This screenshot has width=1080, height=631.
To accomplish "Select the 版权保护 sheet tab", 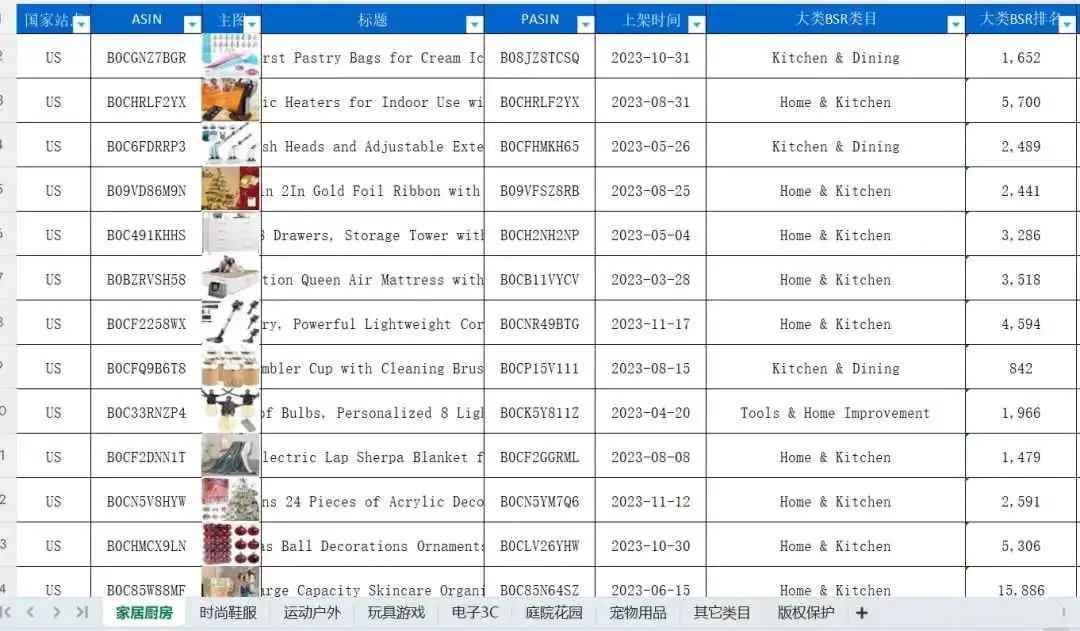I will coord(806,612).
